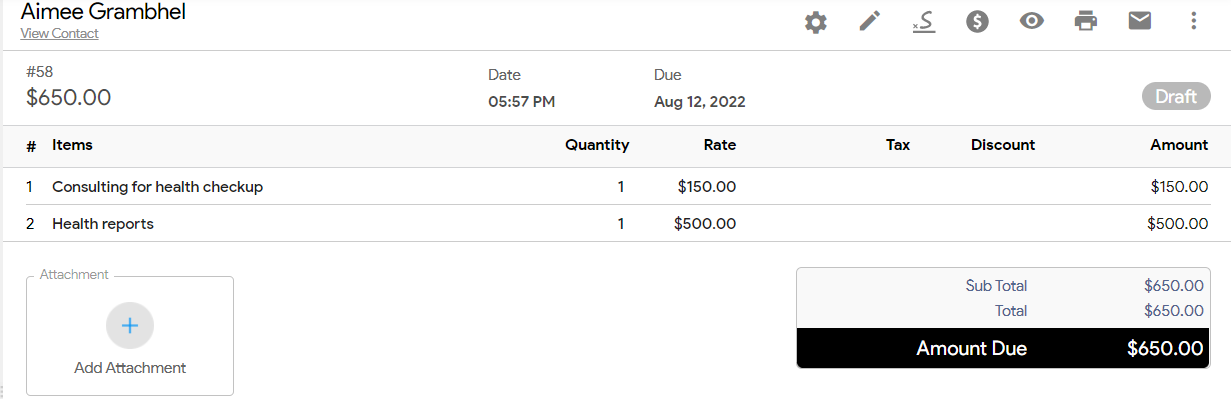Image resolution: width=1231 pixels, height=399 pixels.
Task: Open invoice settings gear icon
Action: (816, 22)
